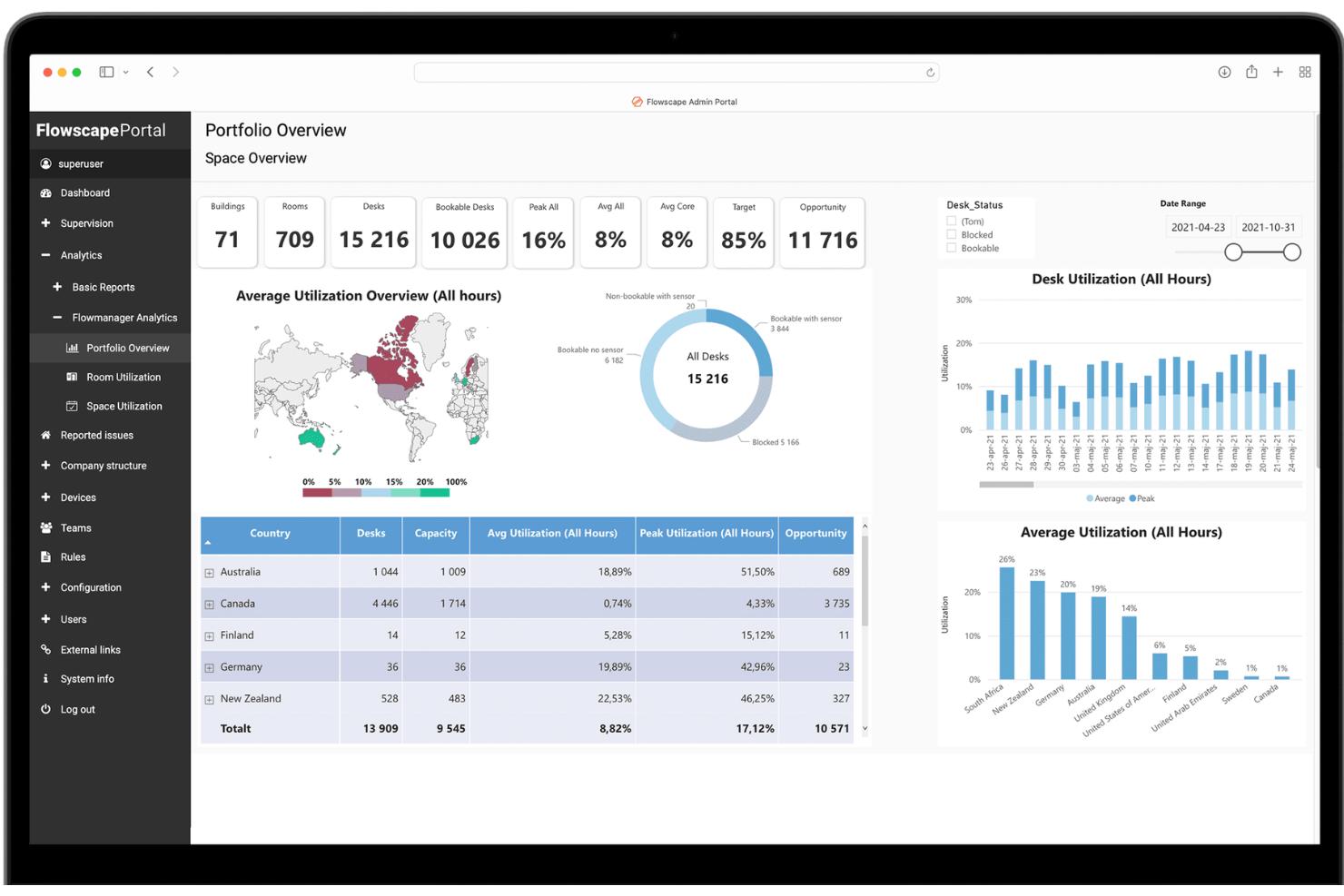The height and width of the screenshot is (896, 1344).
Task: Click the end date field 2021-10-31
Action: click(x=1268, y=227)
